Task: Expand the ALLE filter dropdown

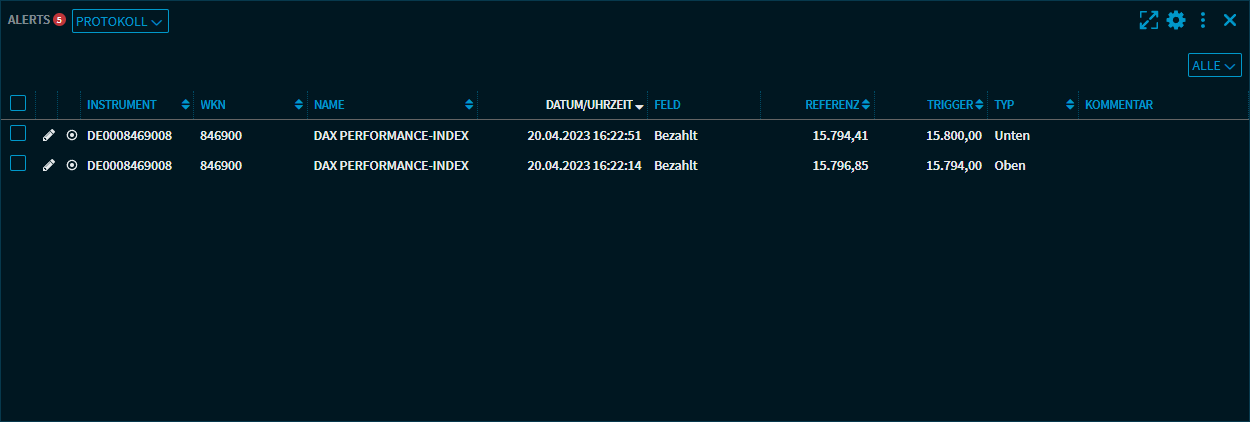Action: pyautogui.click(x=1214, y=65)
